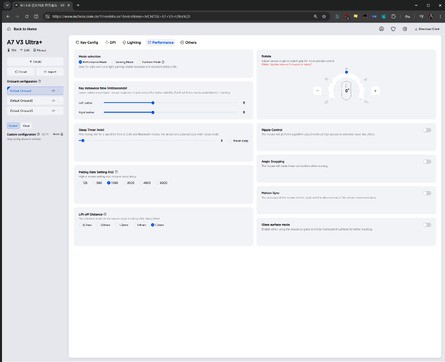Click Onboard configuration help icon
Image resolution: width=445 pixels, height=362 pixels.
(40, 81)
